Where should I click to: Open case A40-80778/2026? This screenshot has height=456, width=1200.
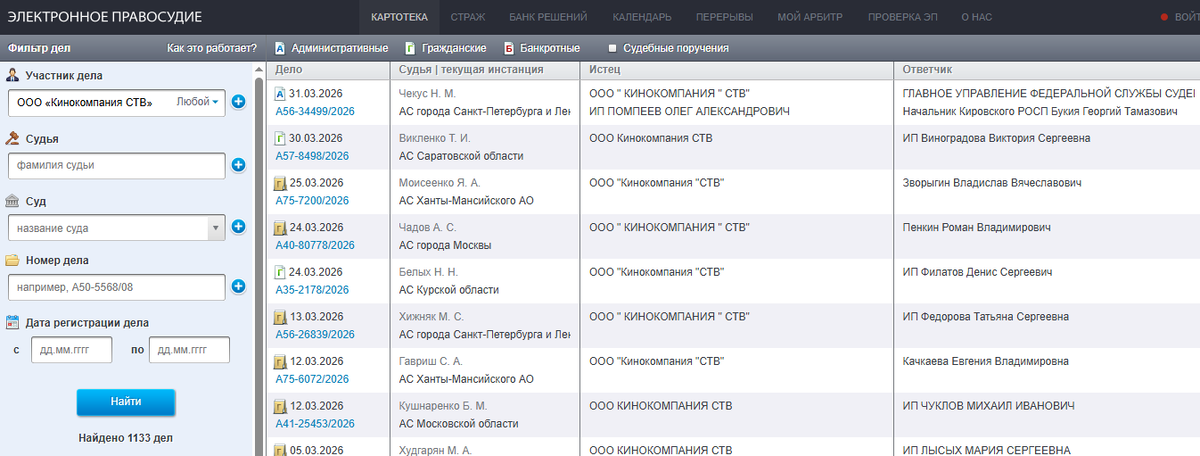[315, 245]
